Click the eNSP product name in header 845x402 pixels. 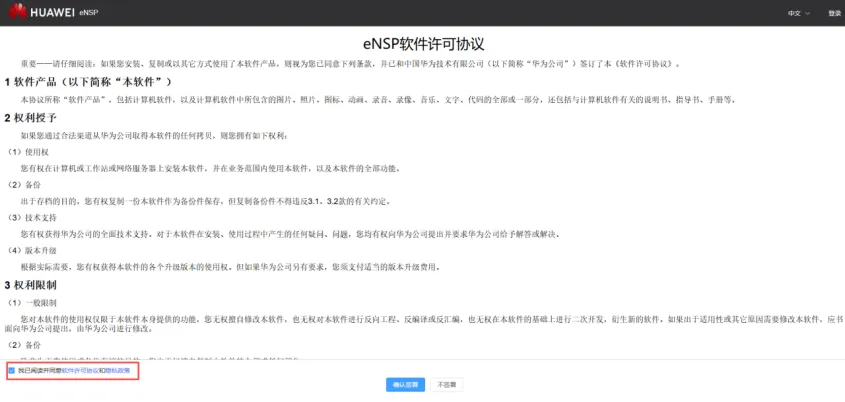88,12
